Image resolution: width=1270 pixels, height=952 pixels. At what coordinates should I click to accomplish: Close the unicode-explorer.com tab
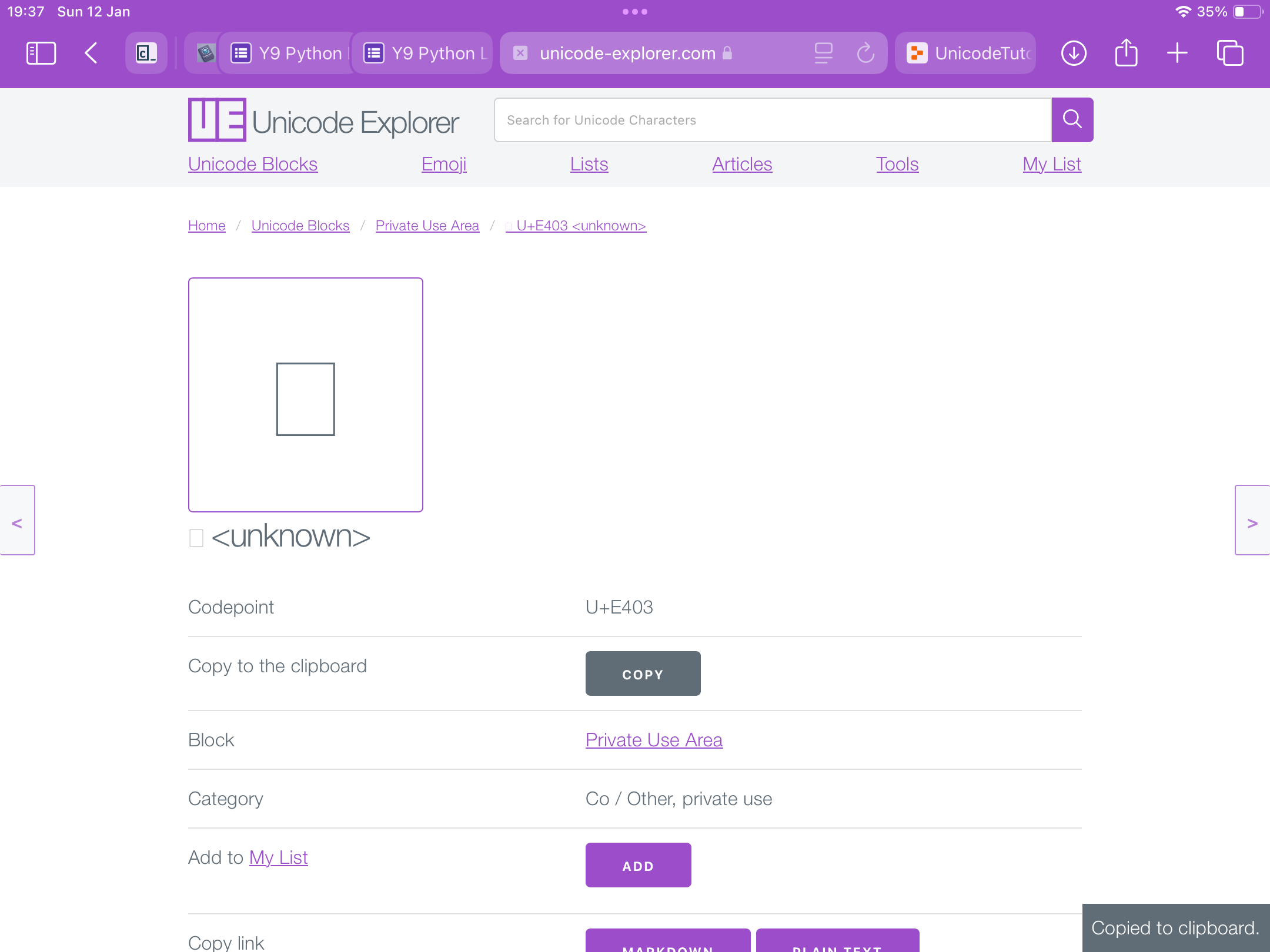click(520, 53)
